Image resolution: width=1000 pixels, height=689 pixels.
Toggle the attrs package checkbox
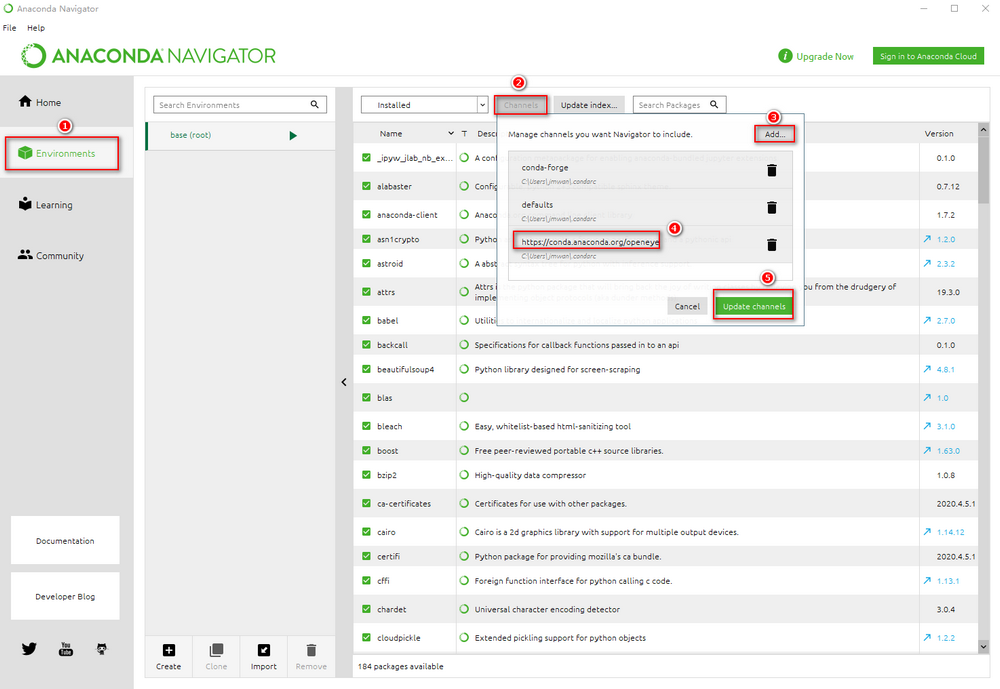coord(366,292)
